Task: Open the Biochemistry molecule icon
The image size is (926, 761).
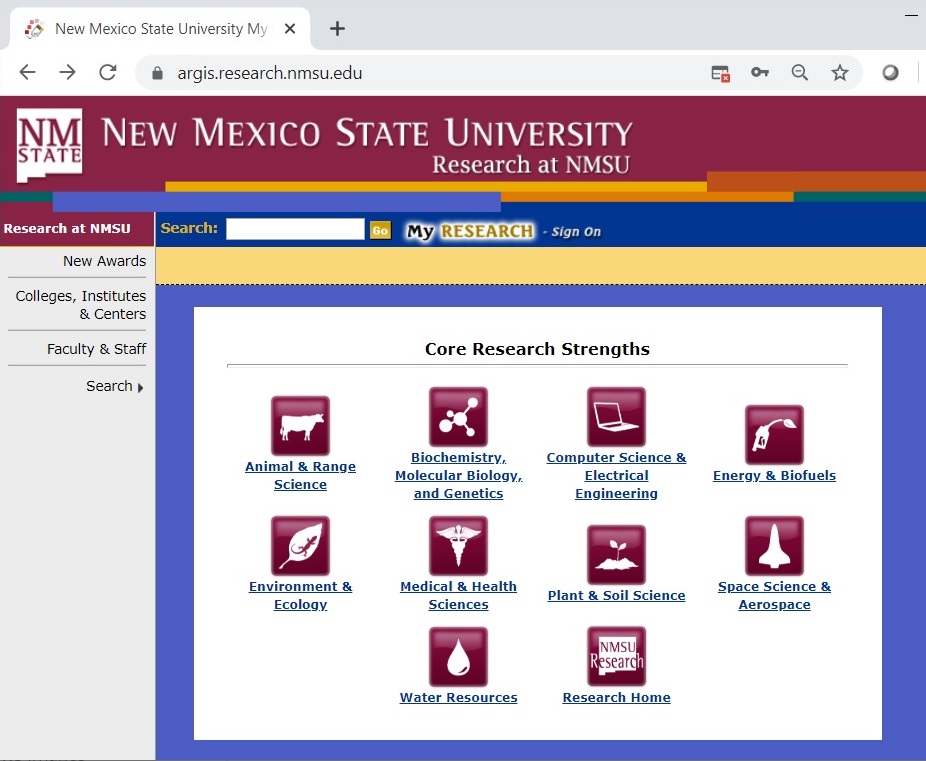Action: (x=458, y=417)
